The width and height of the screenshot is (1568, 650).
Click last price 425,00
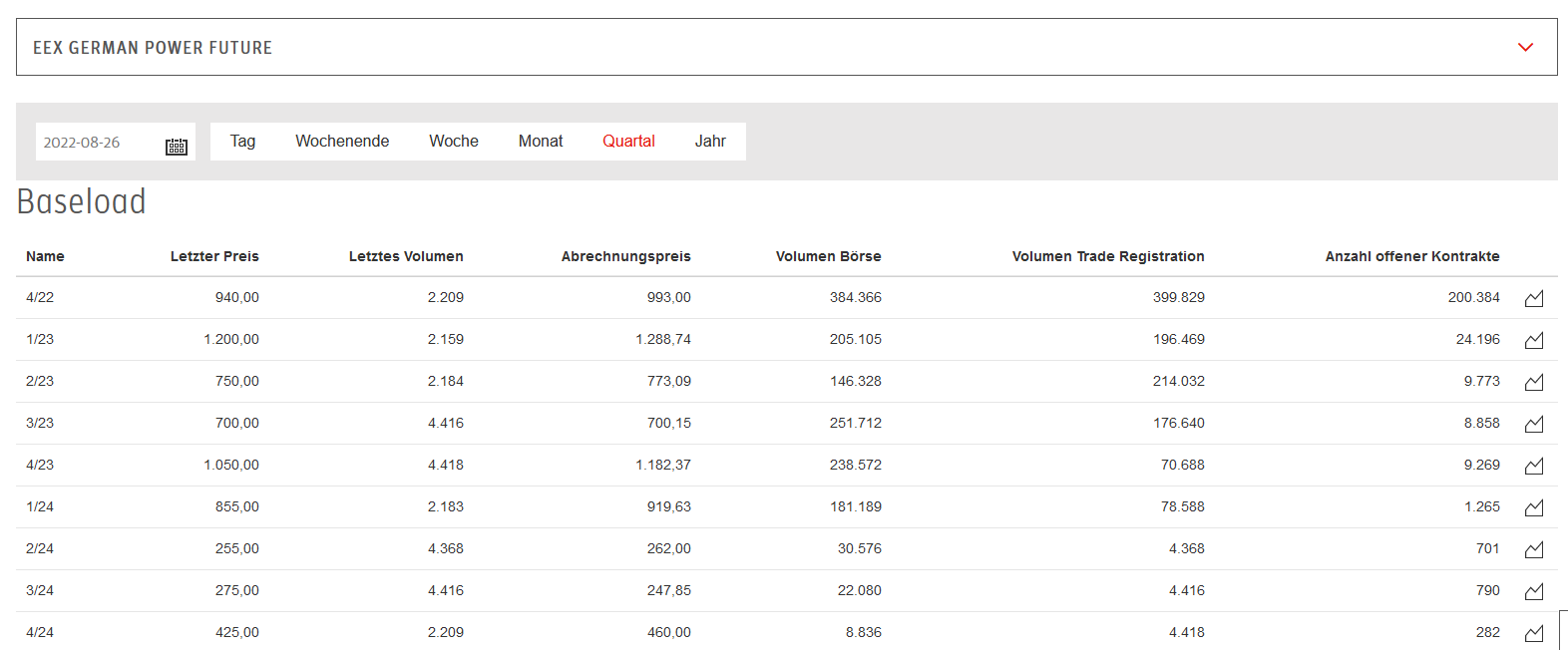[237, 632]
